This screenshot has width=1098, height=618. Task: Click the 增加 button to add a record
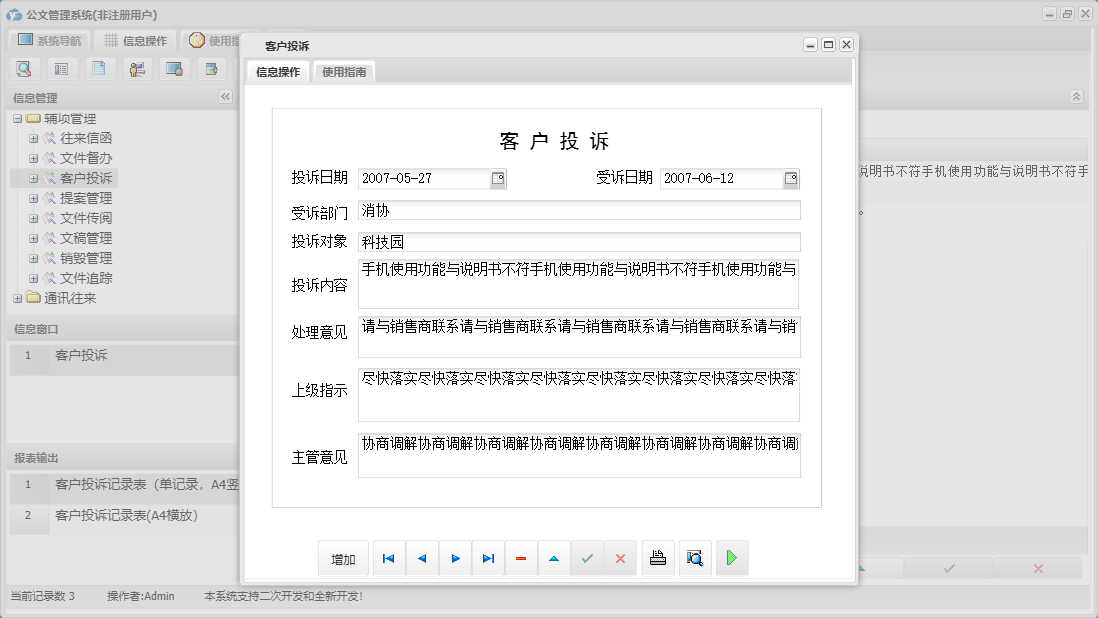click(x=343, y=558)
